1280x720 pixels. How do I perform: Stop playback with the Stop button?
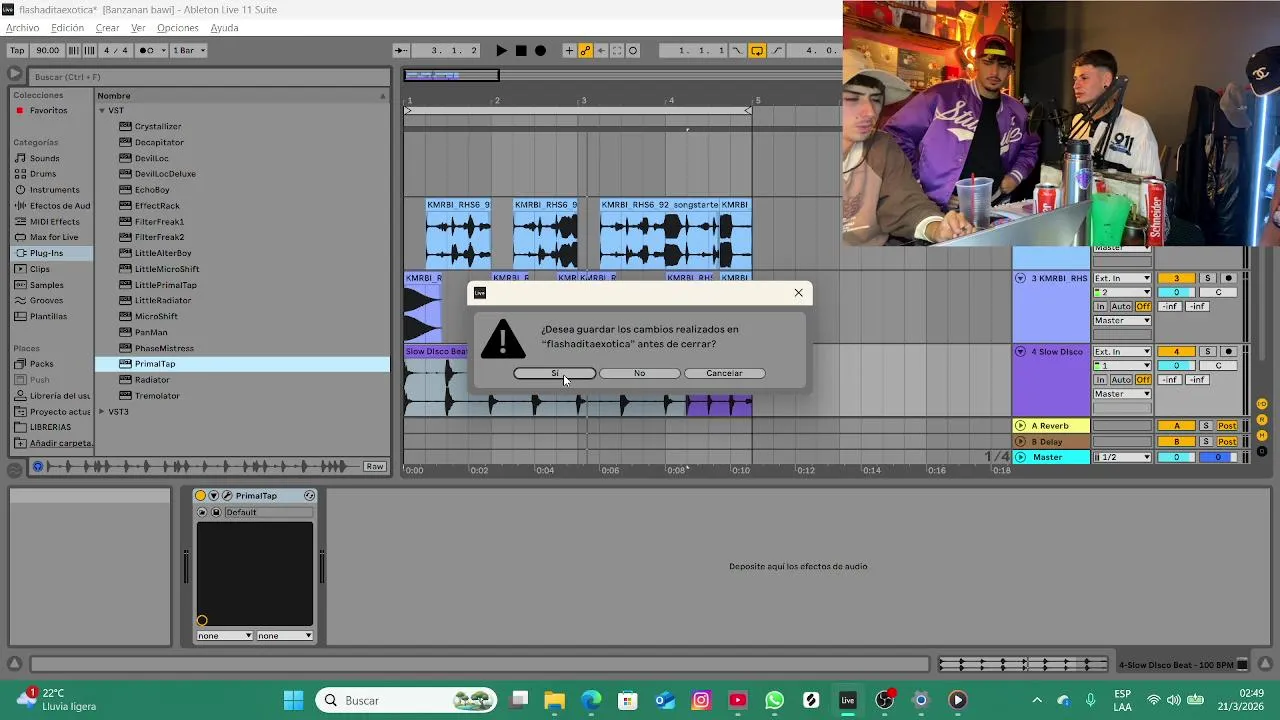click(x=521, y=51)
